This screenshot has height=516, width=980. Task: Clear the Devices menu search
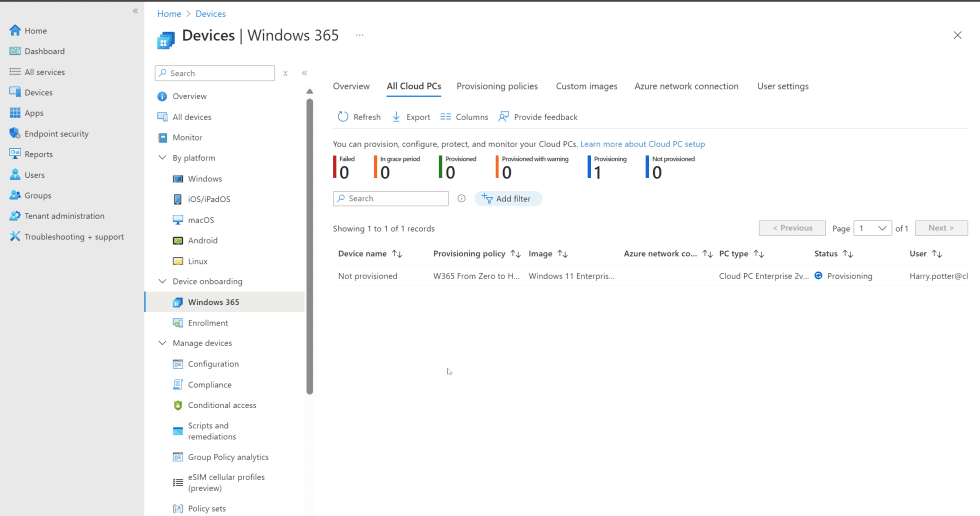point(285,73)
